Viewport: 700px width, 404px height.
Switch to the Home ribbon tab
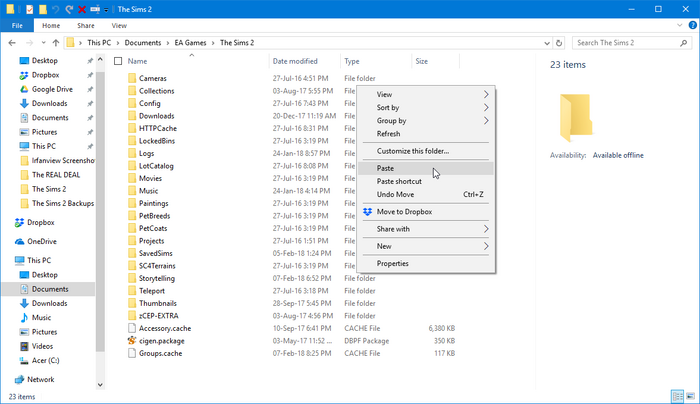coord(51,25)
